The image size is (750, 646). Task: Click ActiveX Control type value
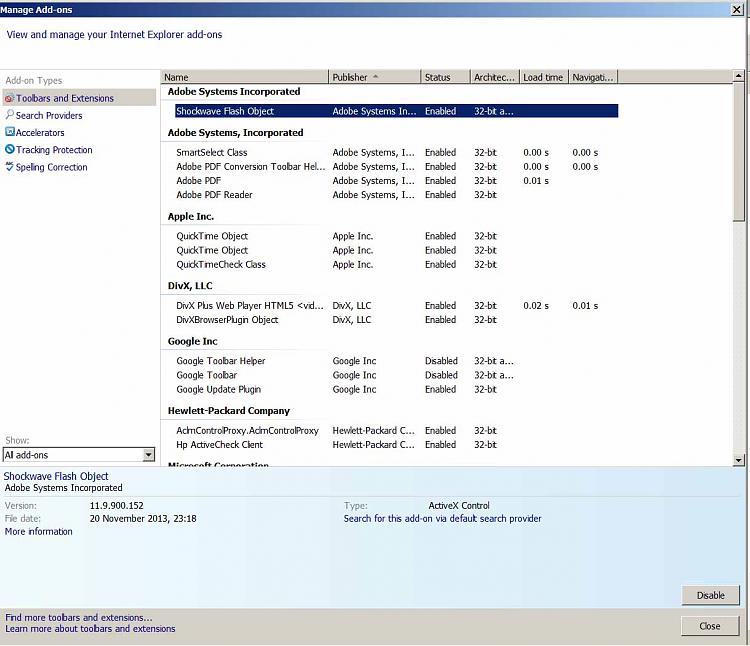(459, 505)
